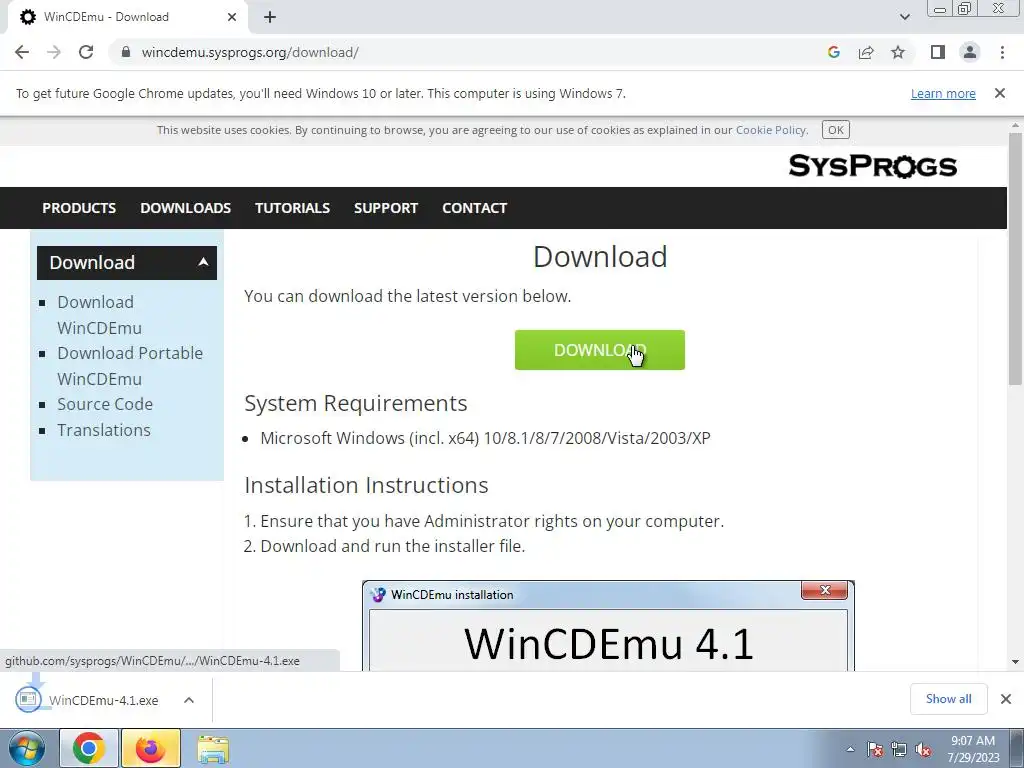The width and height of the screenshot is (1024, 768).
Task: Click the scrollbar up arrow
Action: click(x=1015, y=125)
